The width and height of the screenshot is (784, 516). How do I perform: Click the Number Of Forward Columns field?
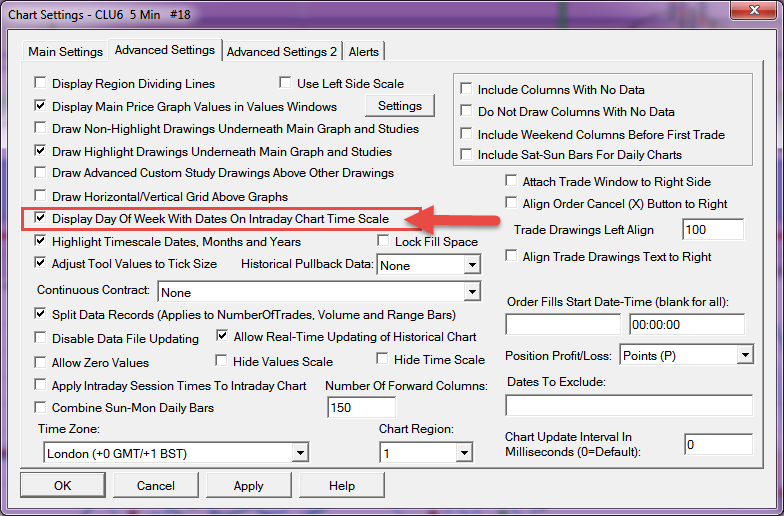[361, 407]
